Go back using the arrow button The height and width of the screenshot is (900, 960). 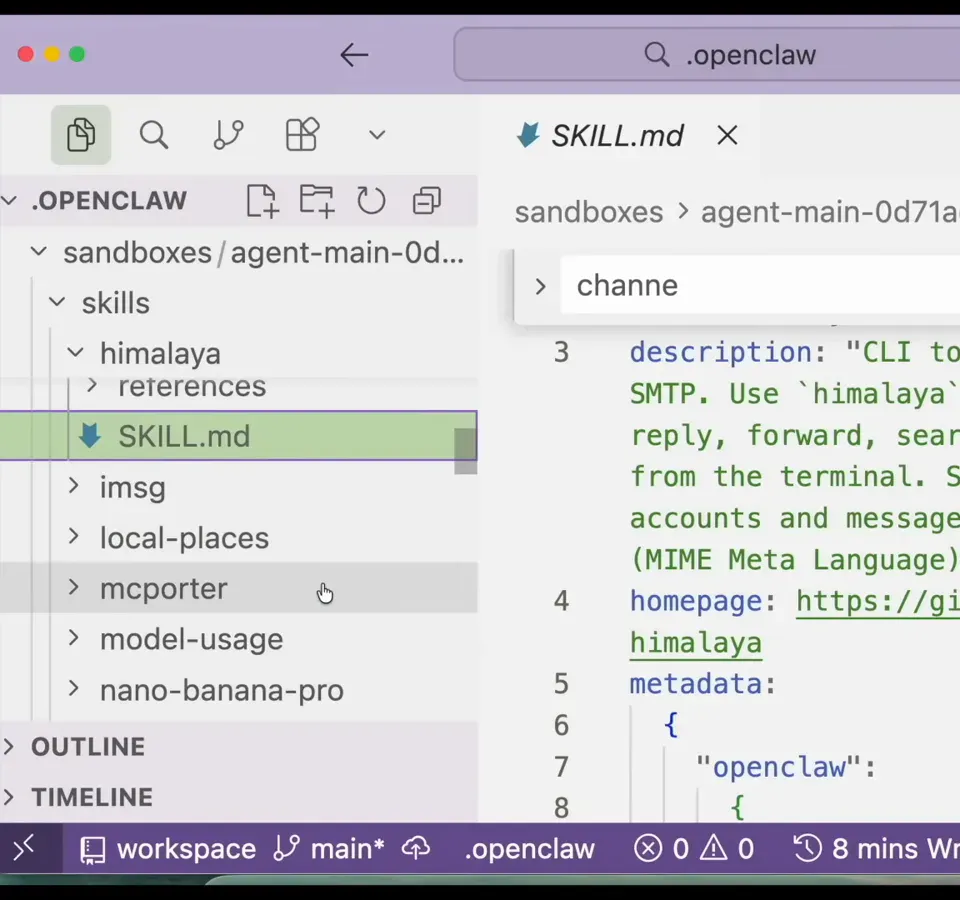[354, 55]
